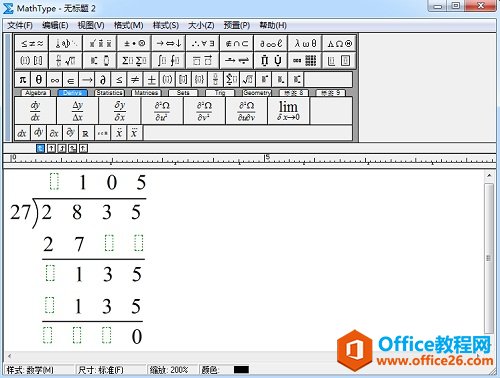Viewport: 500px width, 378px height.
Task: Insert the right arrow from the small bar
Action: [x=87, y=80]
